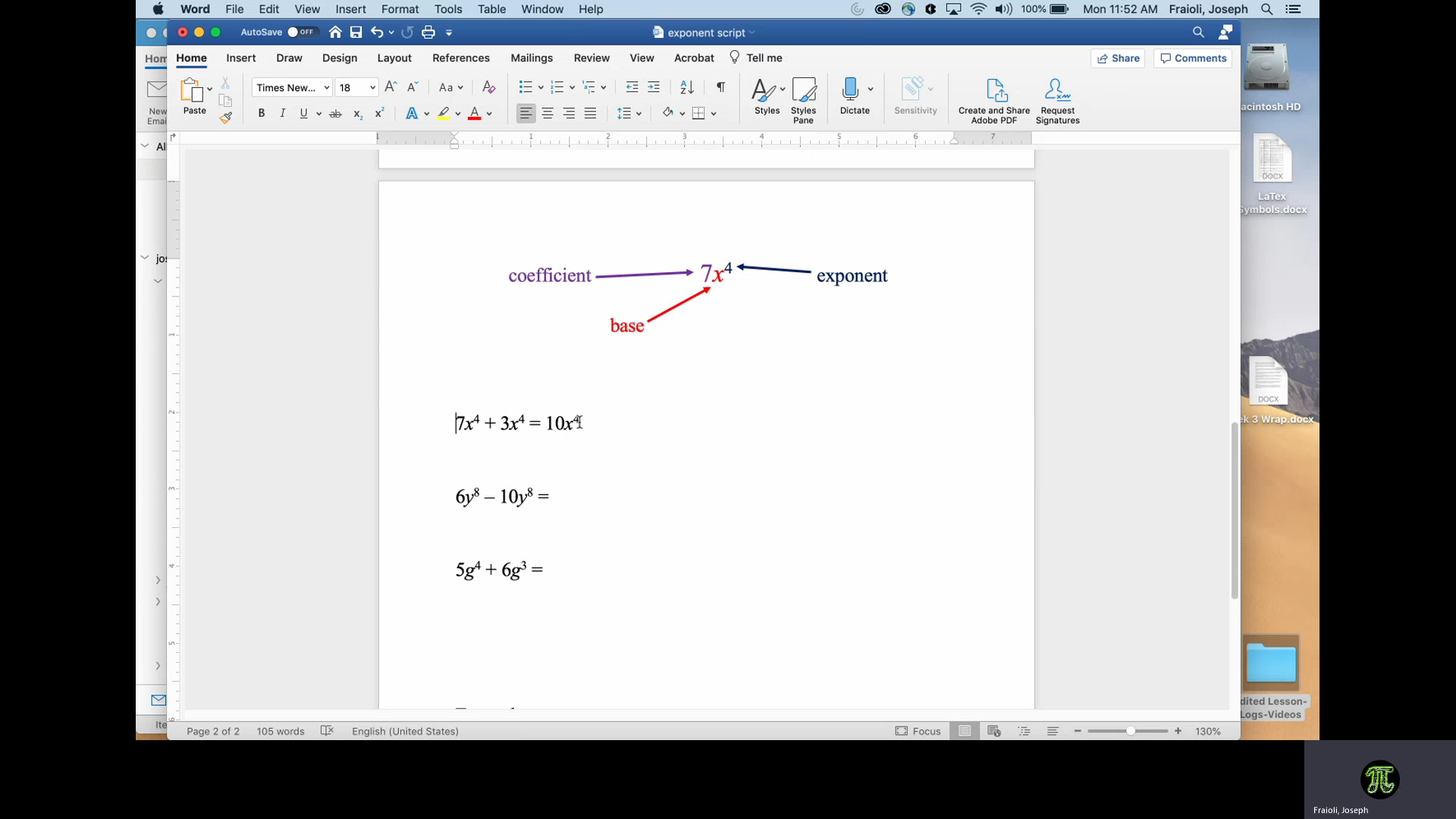Click Create and Share Adobe PDF
The image size is (1456, 819).
coord(994,100)
